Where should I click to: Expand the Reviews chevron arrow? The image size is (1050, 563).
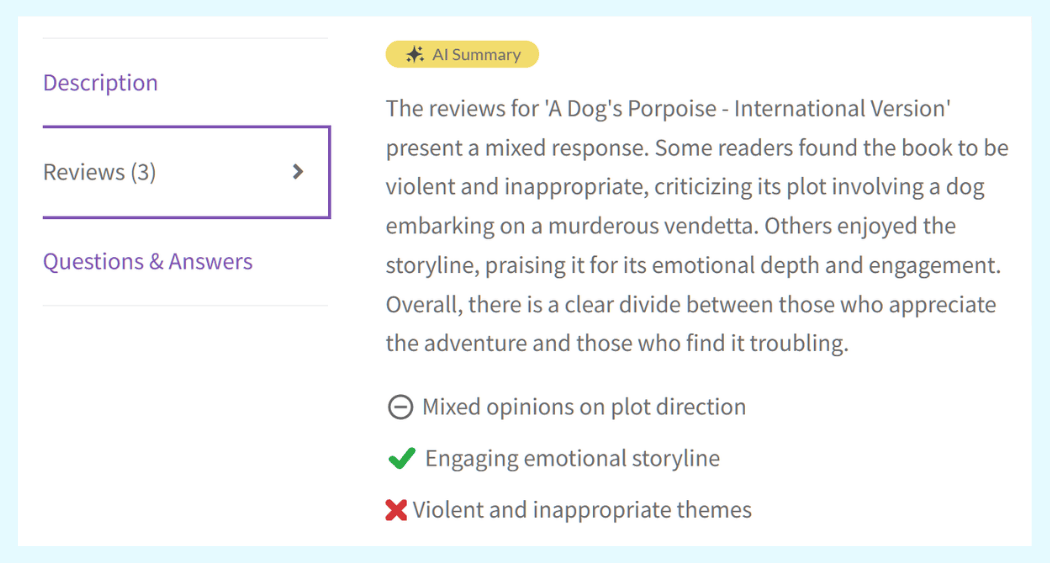click(297, 172)
